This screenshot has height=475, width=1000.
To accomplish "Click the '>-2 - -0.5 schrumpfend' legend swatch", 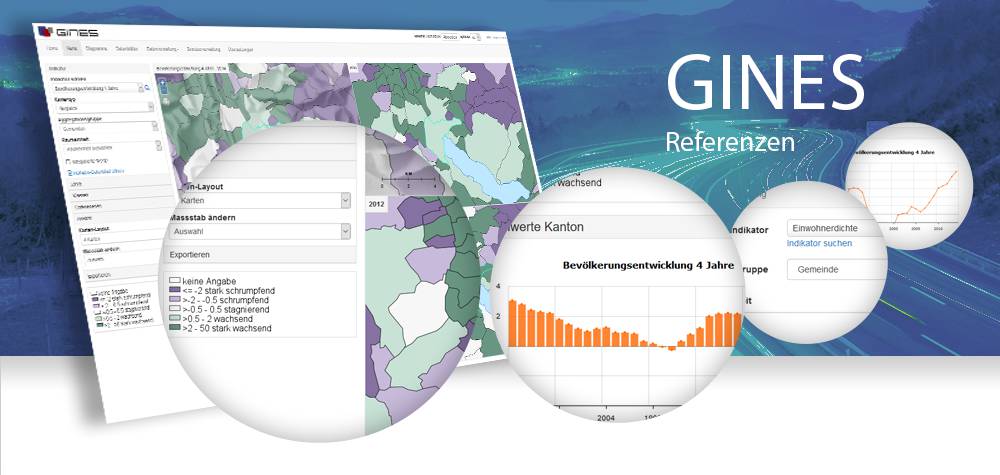I will [x=175, y=300].
